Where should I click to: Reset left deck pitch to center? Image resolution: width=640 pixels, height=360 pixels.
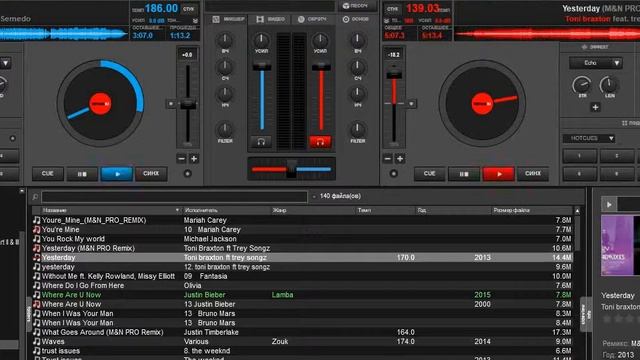pyautogui.click(x=171, y=104)
